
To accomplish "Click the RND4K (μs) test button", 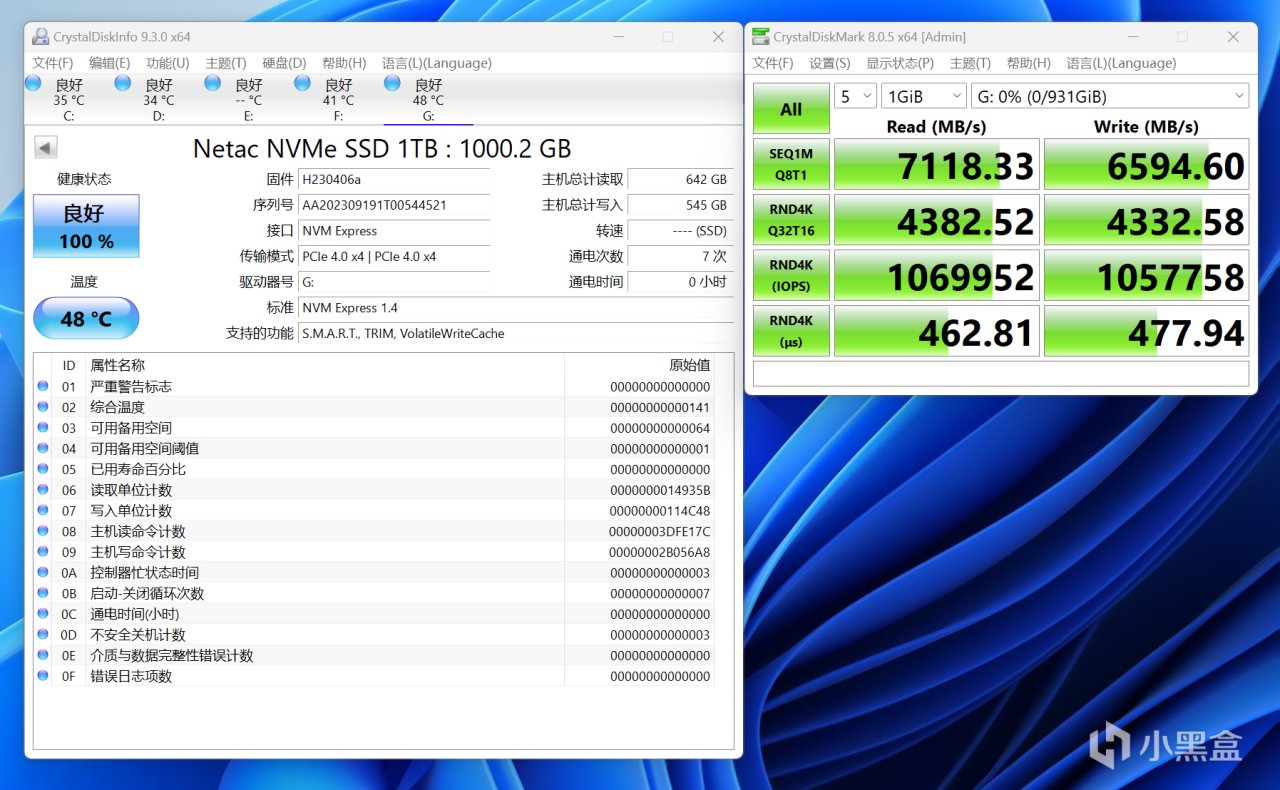I will pos(791,331).
